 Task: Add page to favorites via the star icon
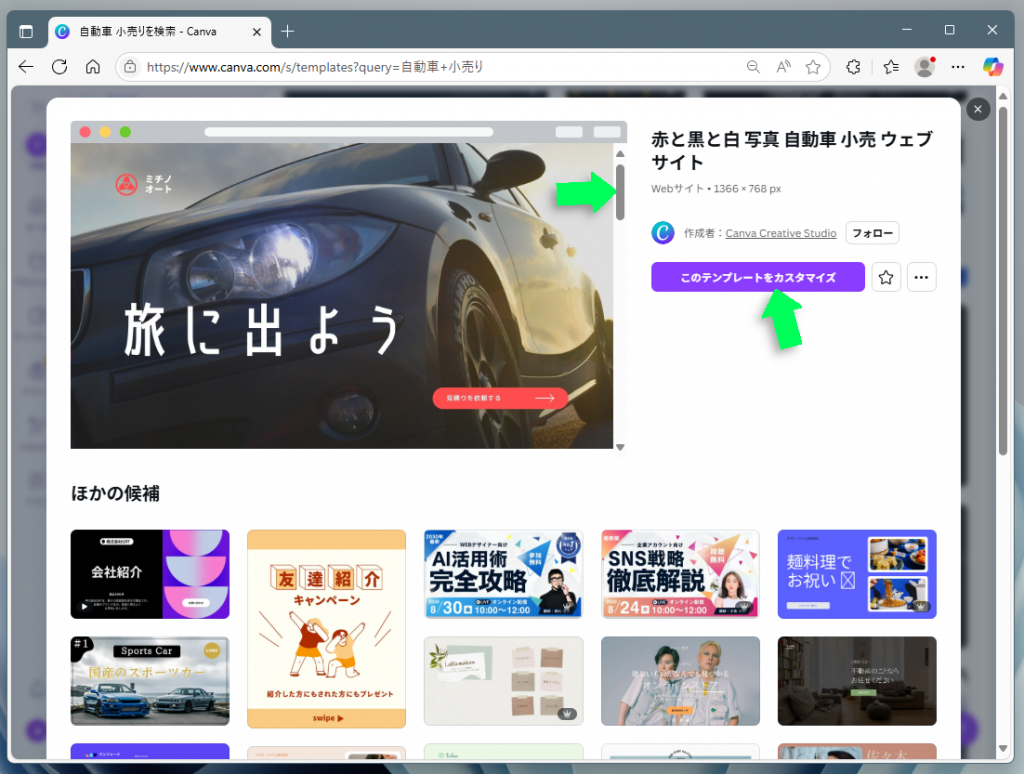812,66
